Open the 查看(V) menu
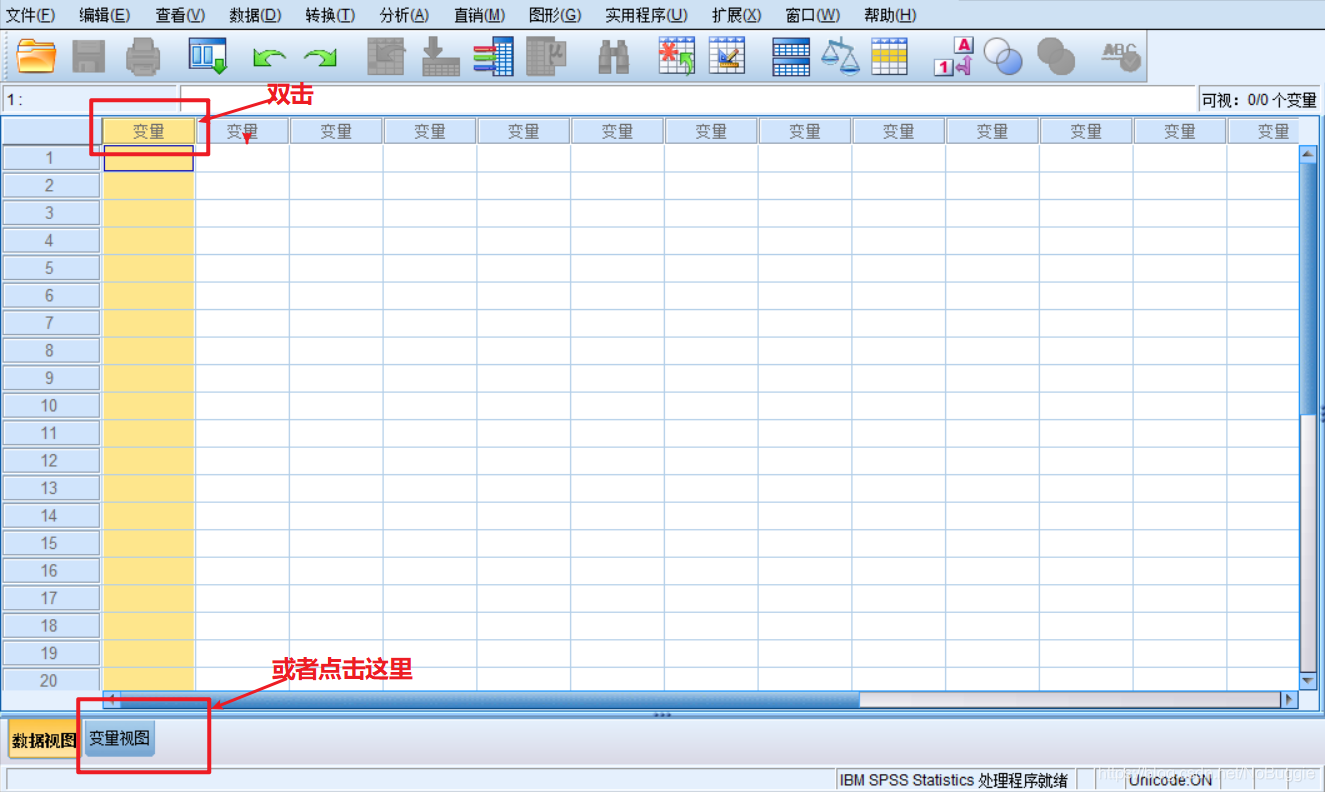1325x792 pixels. [180, 15]
